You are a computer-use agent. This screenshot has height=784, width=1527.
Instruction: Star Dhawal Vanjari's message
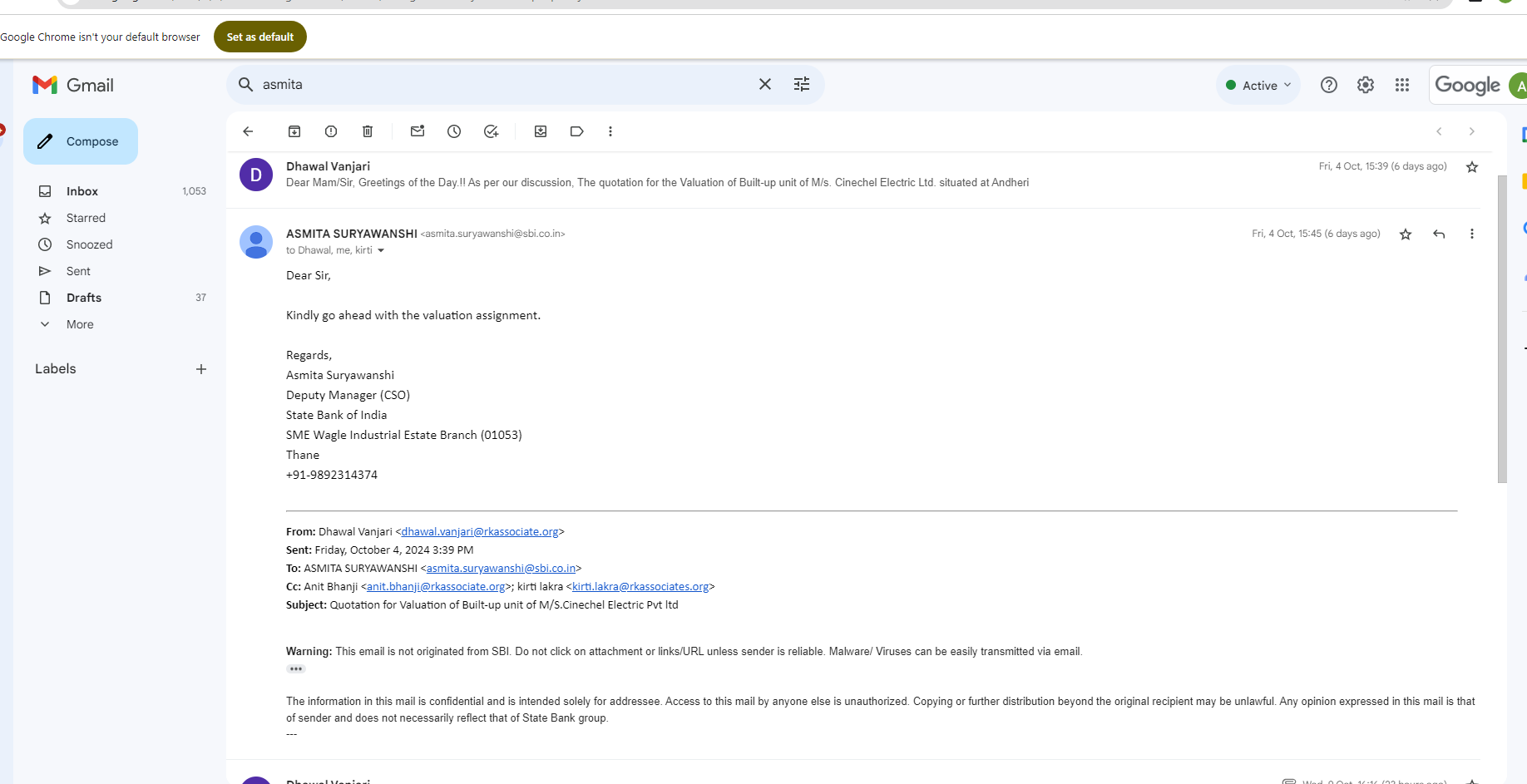click(x=1472, y=167)
